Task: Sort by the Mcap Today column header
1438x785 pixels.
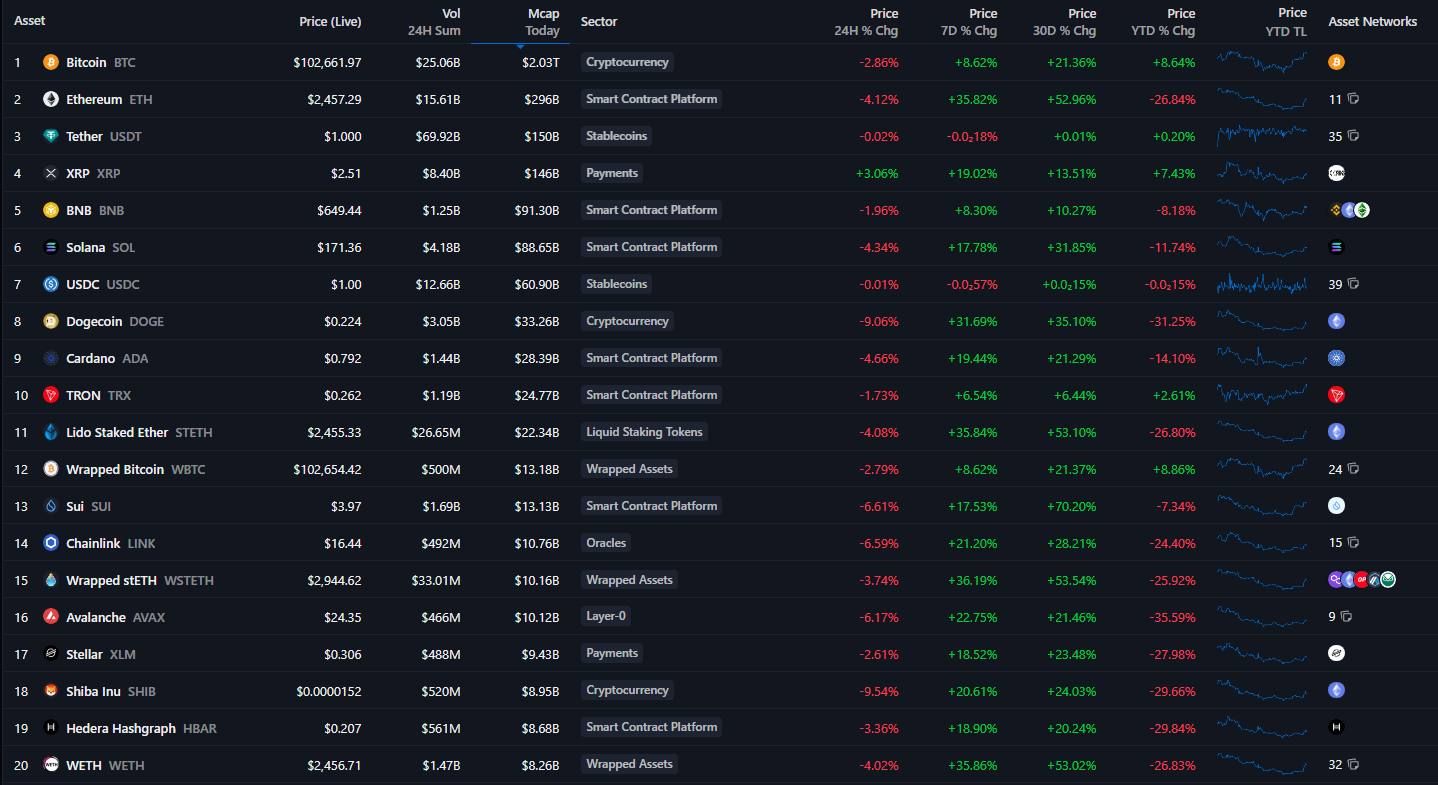Action: (x=543, y=22)
